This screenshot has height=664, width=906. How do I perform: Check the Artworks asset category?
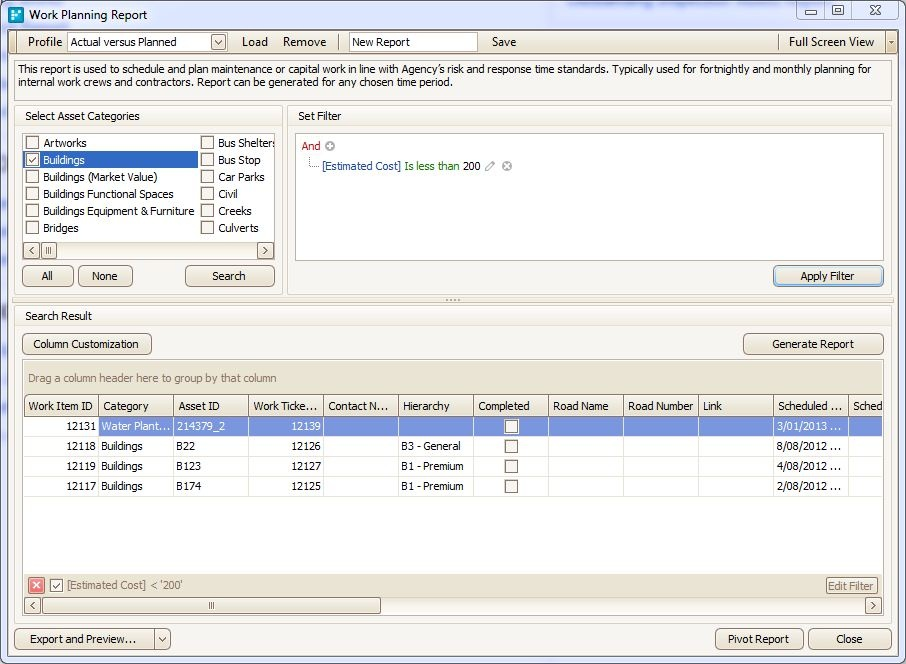pos(33,143)
